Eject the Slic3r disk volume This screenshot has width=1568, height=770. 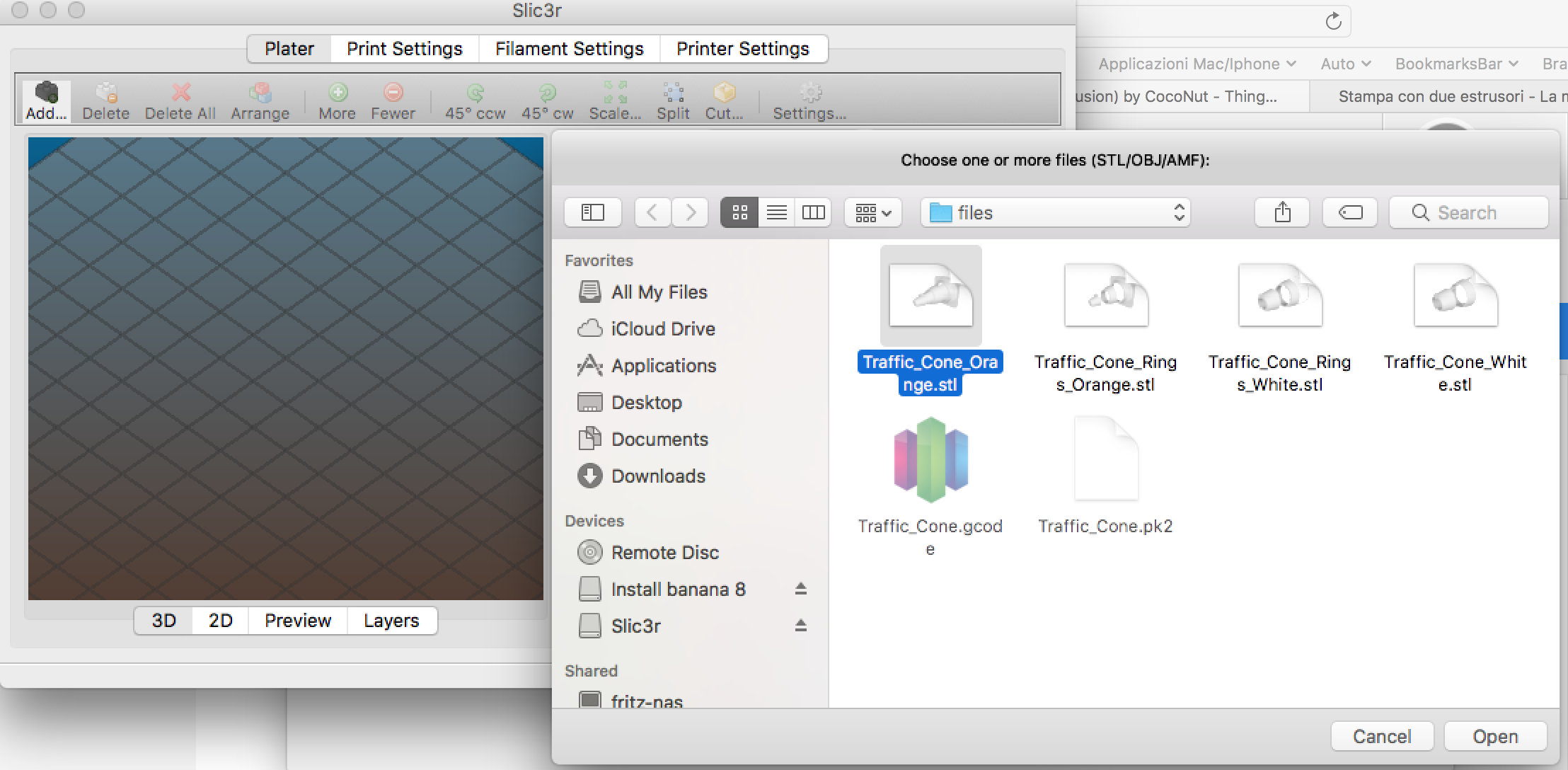[800, 626]
